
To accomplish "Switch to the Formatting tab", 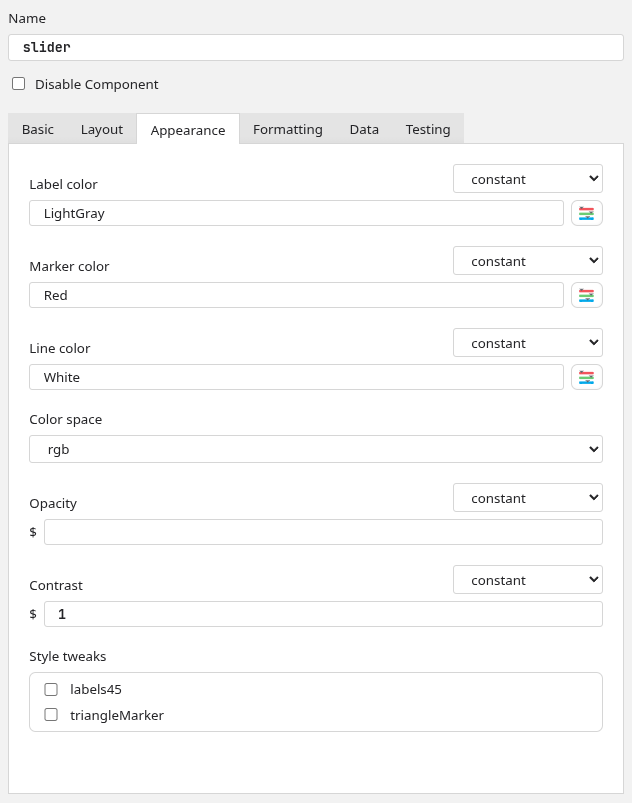I will [x=288, y=129].
